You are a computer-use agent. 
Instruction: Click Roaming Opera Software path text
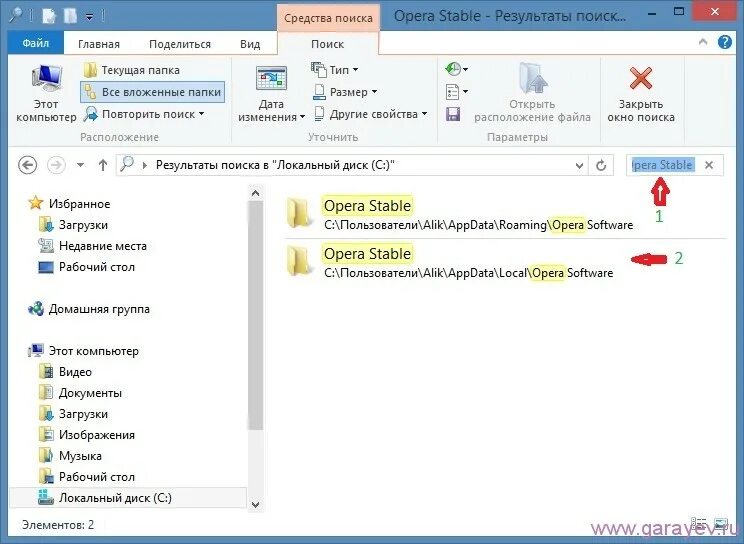click(x=479, y=225)
